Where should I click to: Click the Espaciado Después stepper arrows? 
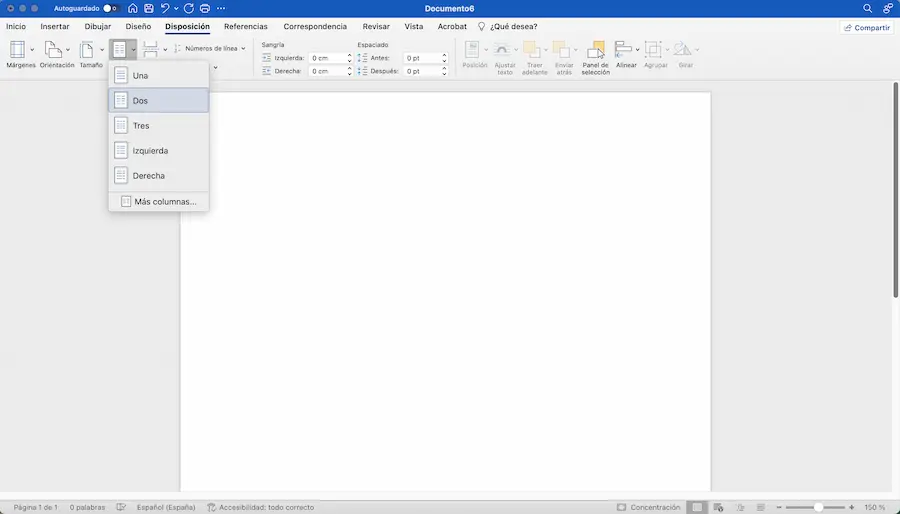444,71
